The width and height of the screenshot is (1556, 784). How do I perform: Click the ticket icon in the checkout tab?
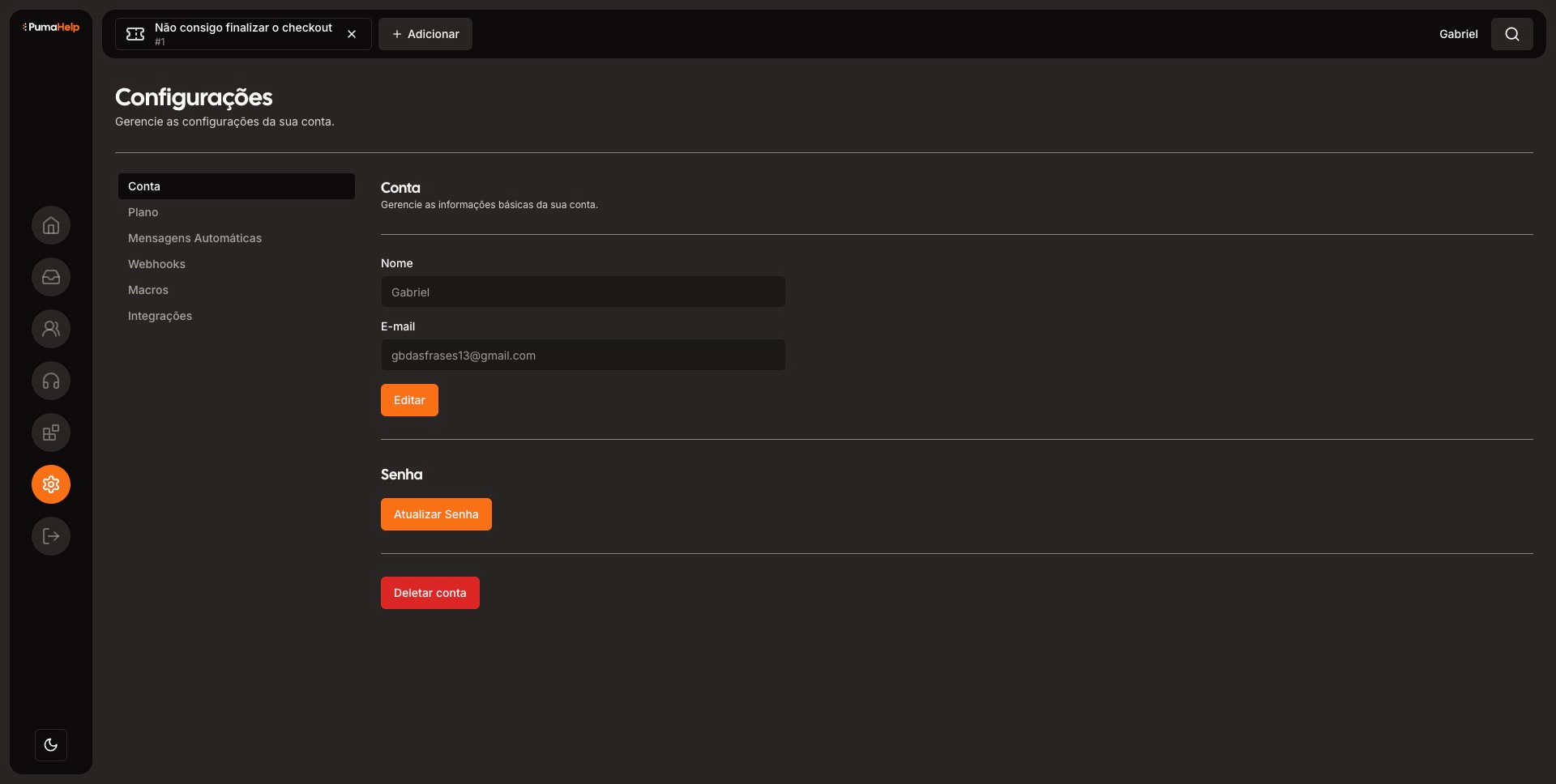click(135, 34)
